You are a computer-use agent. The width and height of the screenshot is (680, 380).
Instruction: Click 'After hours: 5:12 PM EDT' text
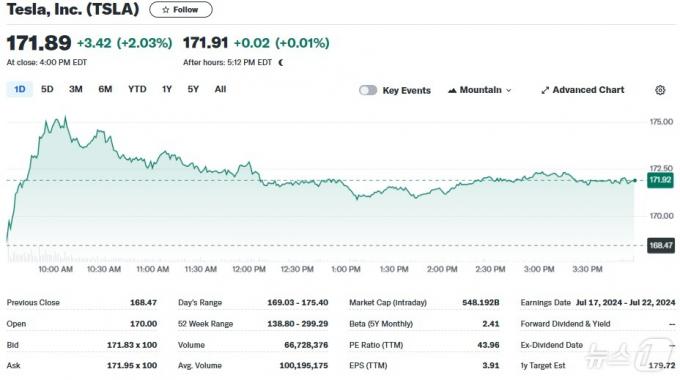(227, 62)
